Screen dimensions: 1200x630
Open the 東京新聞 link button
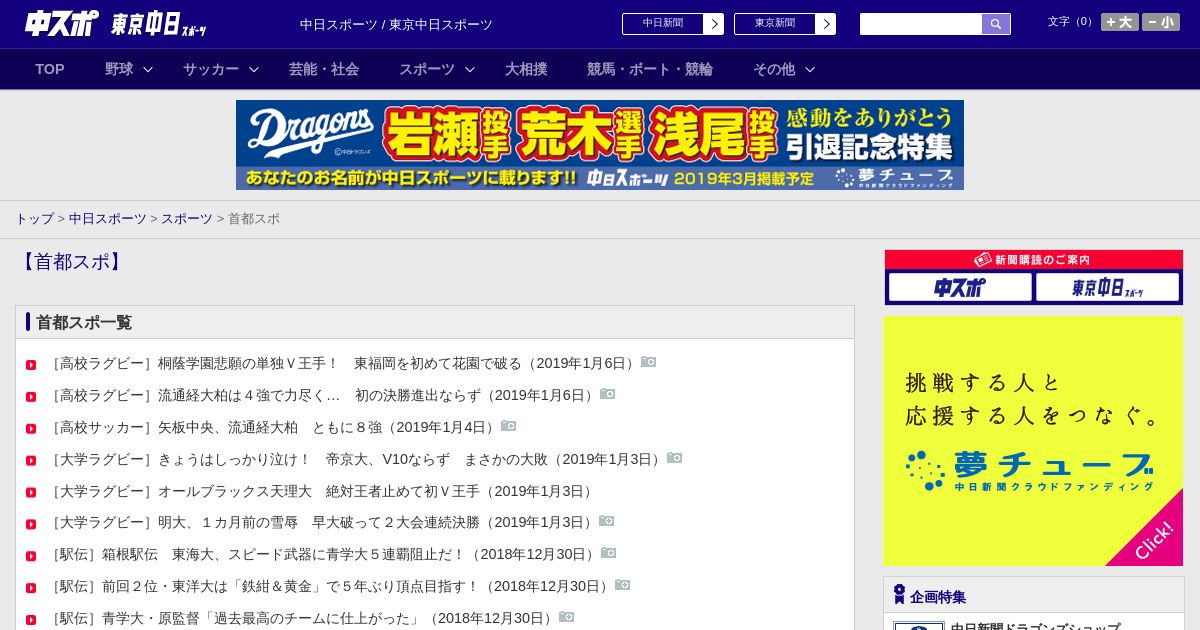tap(775, 24)
